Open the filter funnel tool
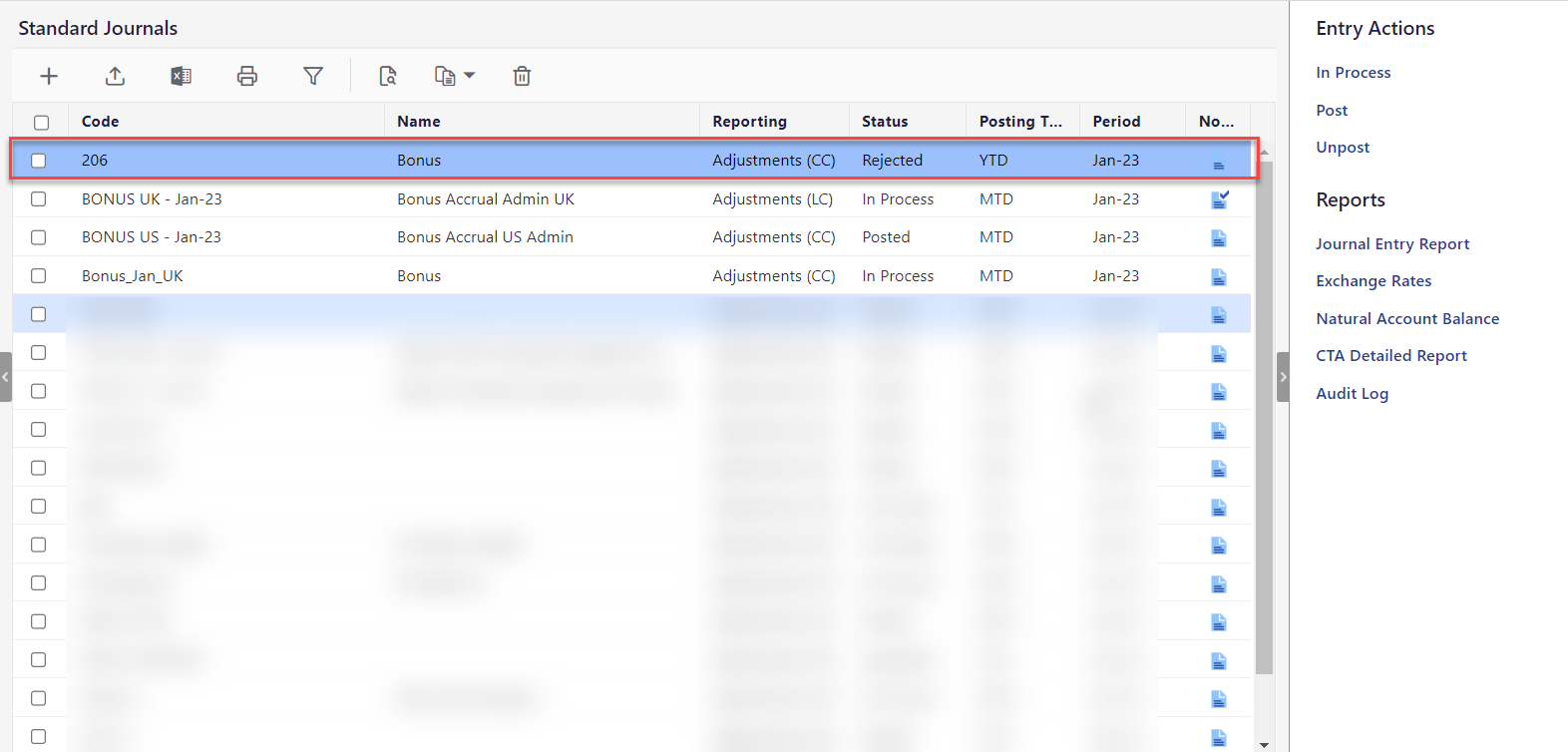1568x752 pixels. click(x=313, y=76)
